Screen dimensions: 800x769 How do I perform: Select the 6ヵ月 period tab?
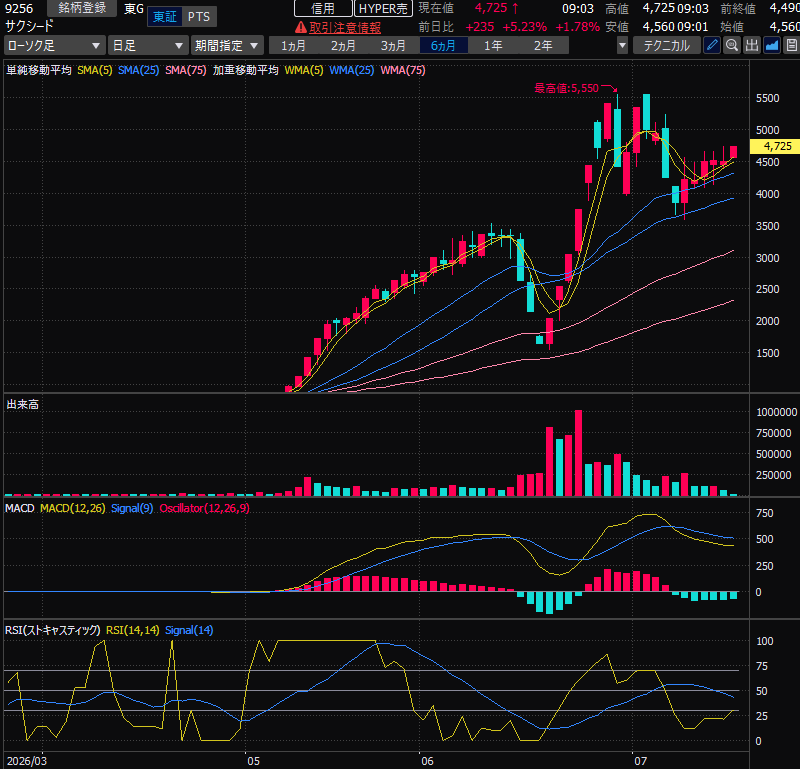pyautogui.click(x=443, y=45)
